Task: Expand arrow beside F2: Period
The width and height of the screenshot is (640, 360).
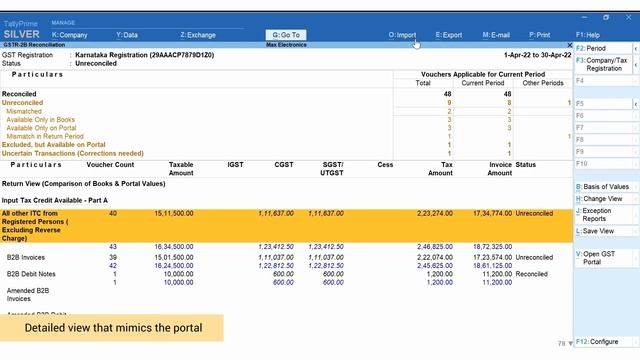Action: coord(636,49)
